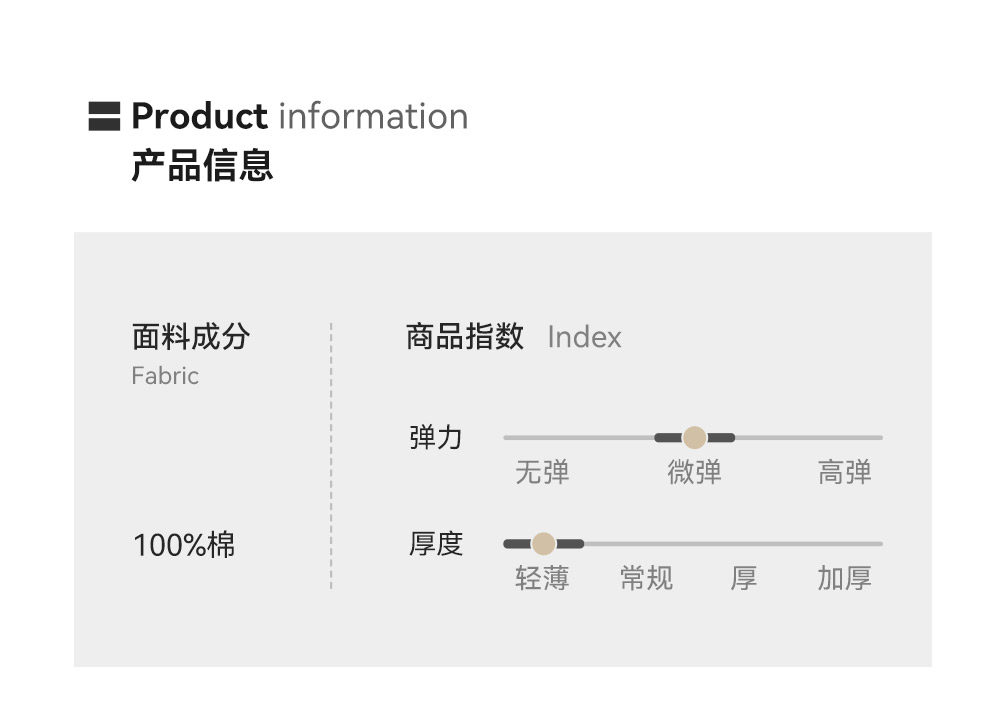
Task: Choose the 微弹 elasticity option
Action: [694, 472]
